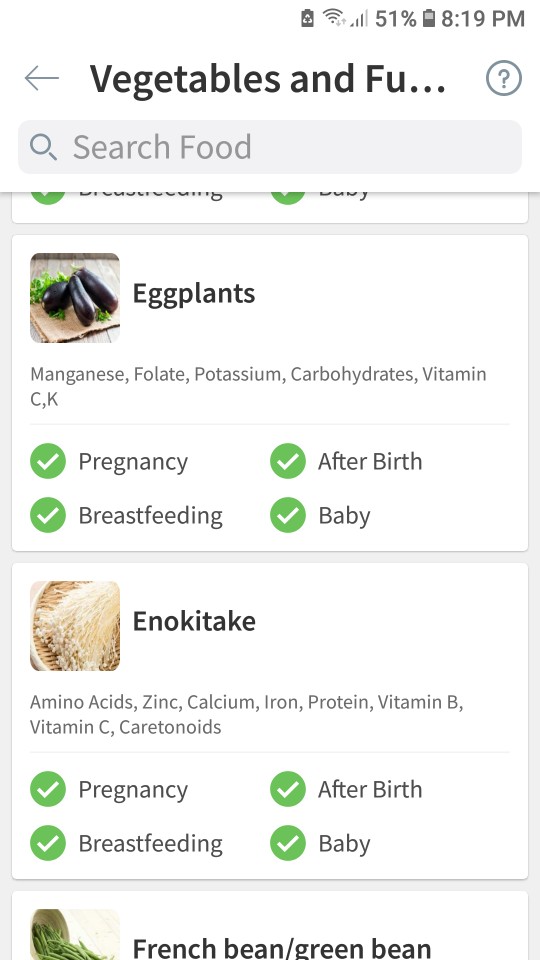Tap Eggplants Pregnancy green check icon
Image resolution: width=540 pixels, height=960 pixels.
tap(48, 461)
